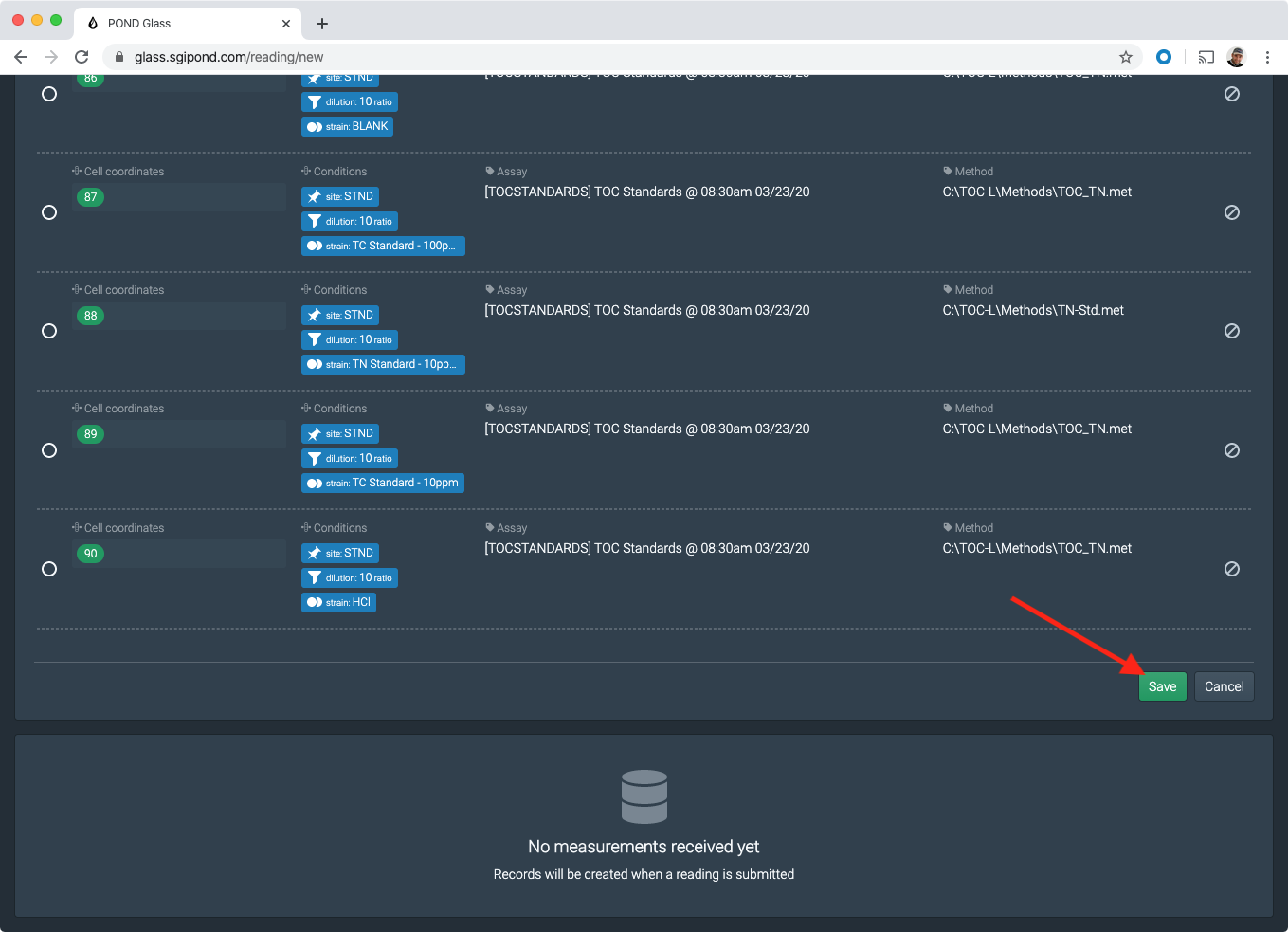
Task: Click inside the browser address bar
Action: [x=569, y=57]
